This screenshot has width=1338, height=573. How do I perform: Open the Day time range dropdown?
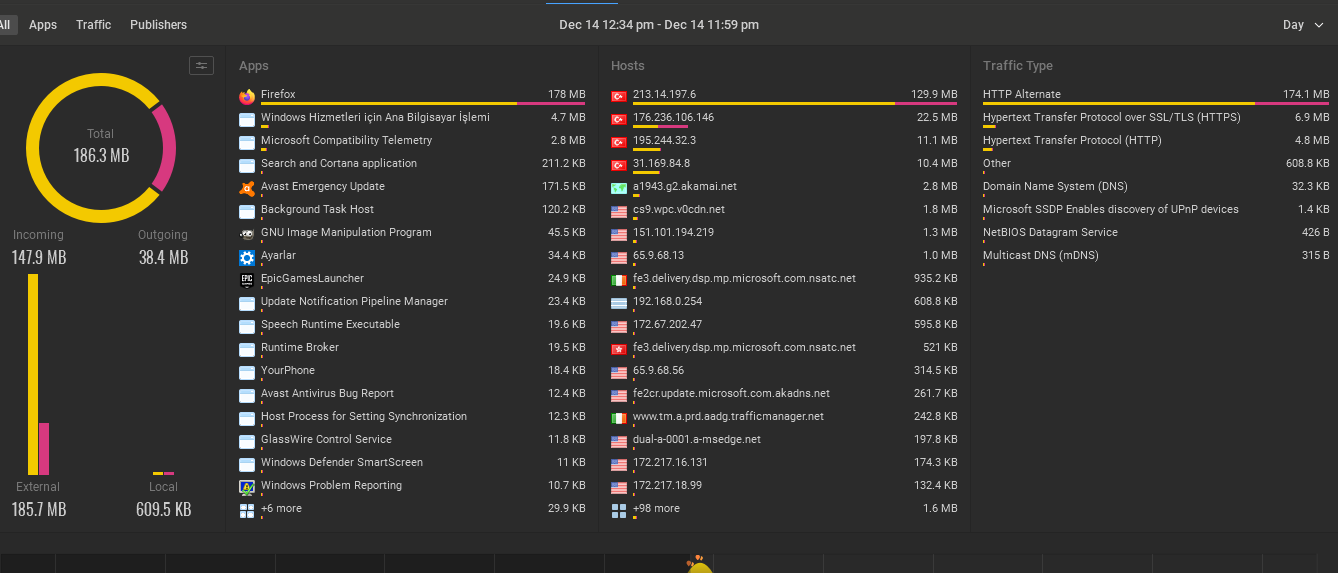click(x=1303, y=25)
